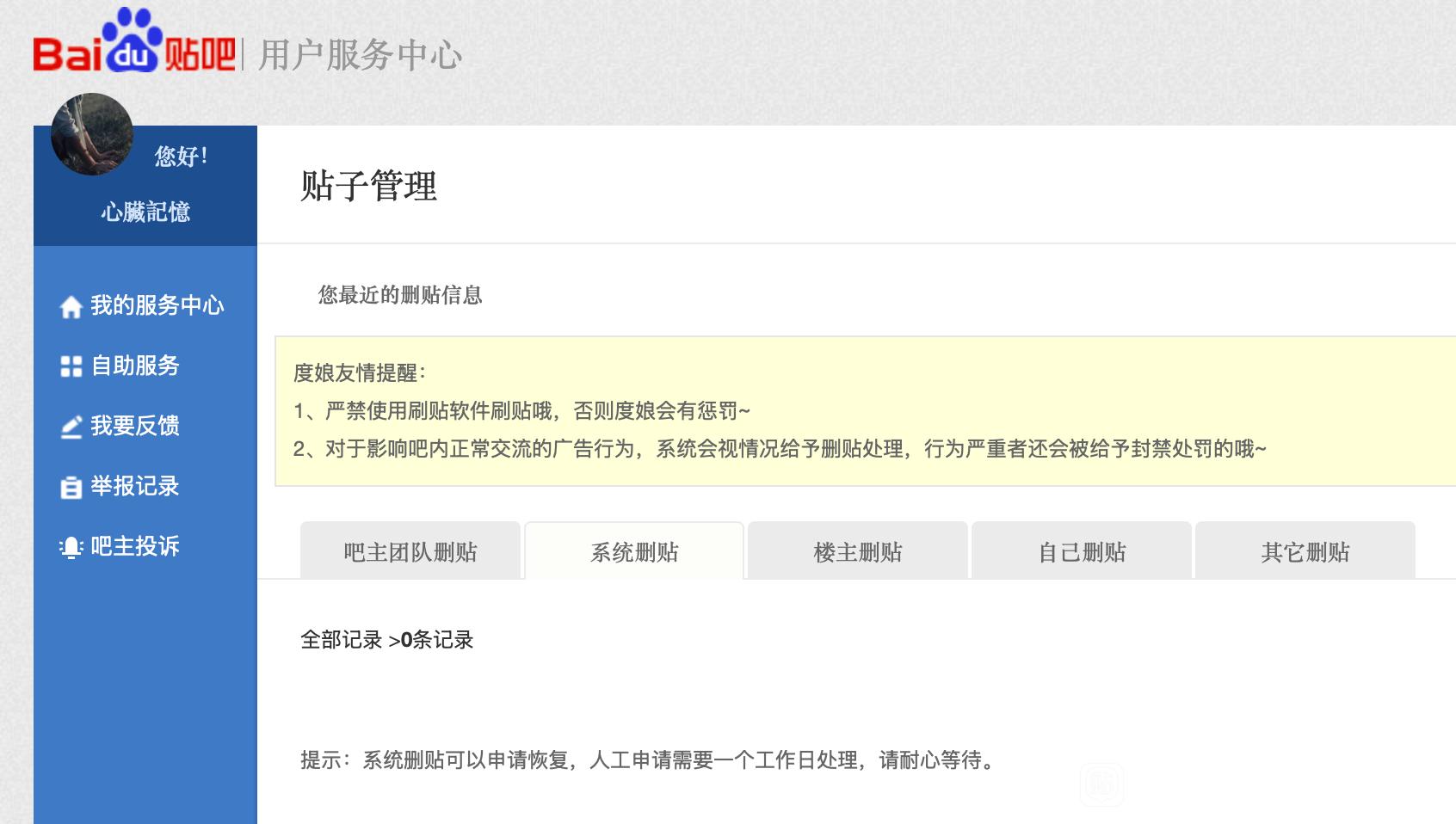Open 自助服务 from the sidebar
Screen dimensions: 1456x824
[135, 366]
